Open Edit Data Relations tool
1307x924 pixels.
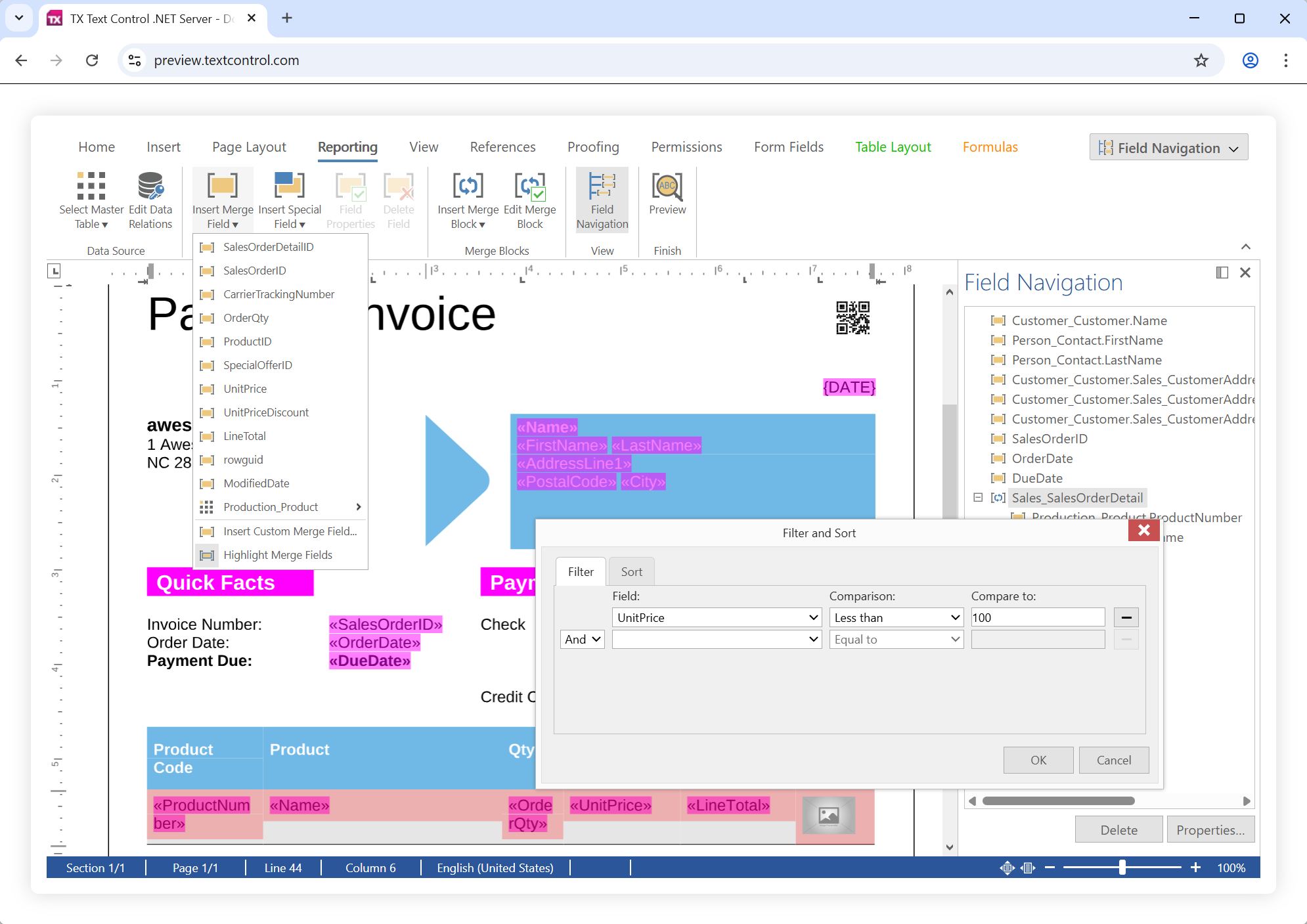click(x=150, y=187)
